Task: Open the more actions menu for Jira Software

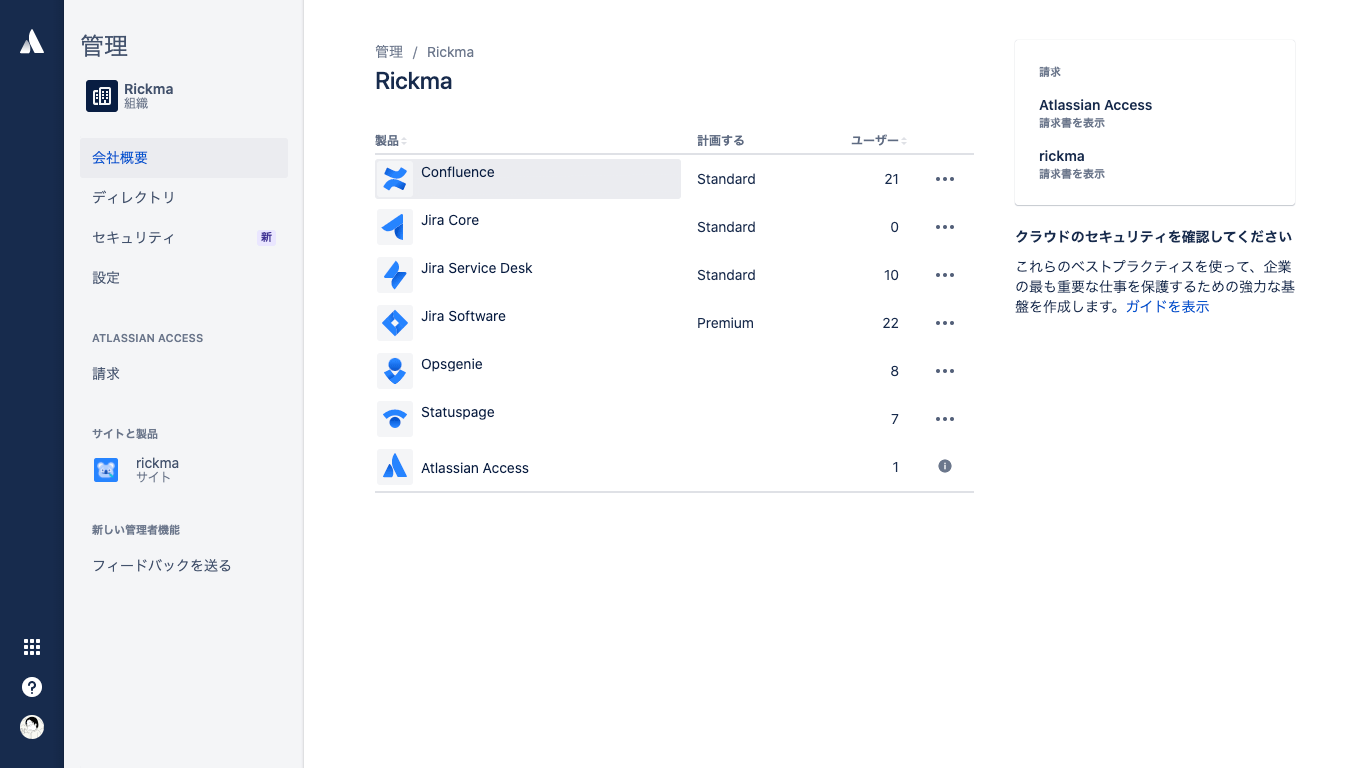Action: coord(945,323)
